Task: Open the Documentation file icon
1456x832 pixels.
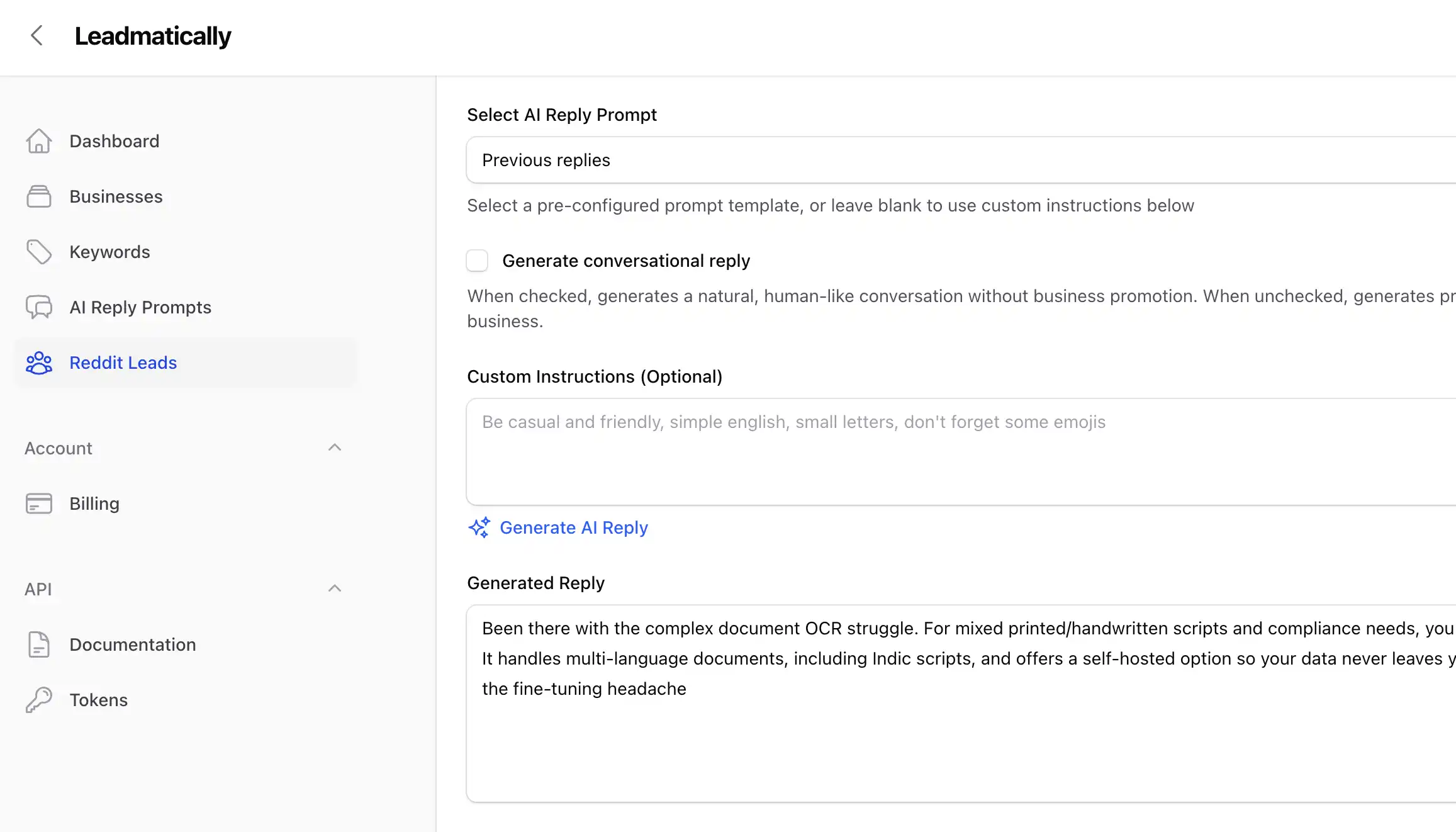Action: [x=39, y=644]
